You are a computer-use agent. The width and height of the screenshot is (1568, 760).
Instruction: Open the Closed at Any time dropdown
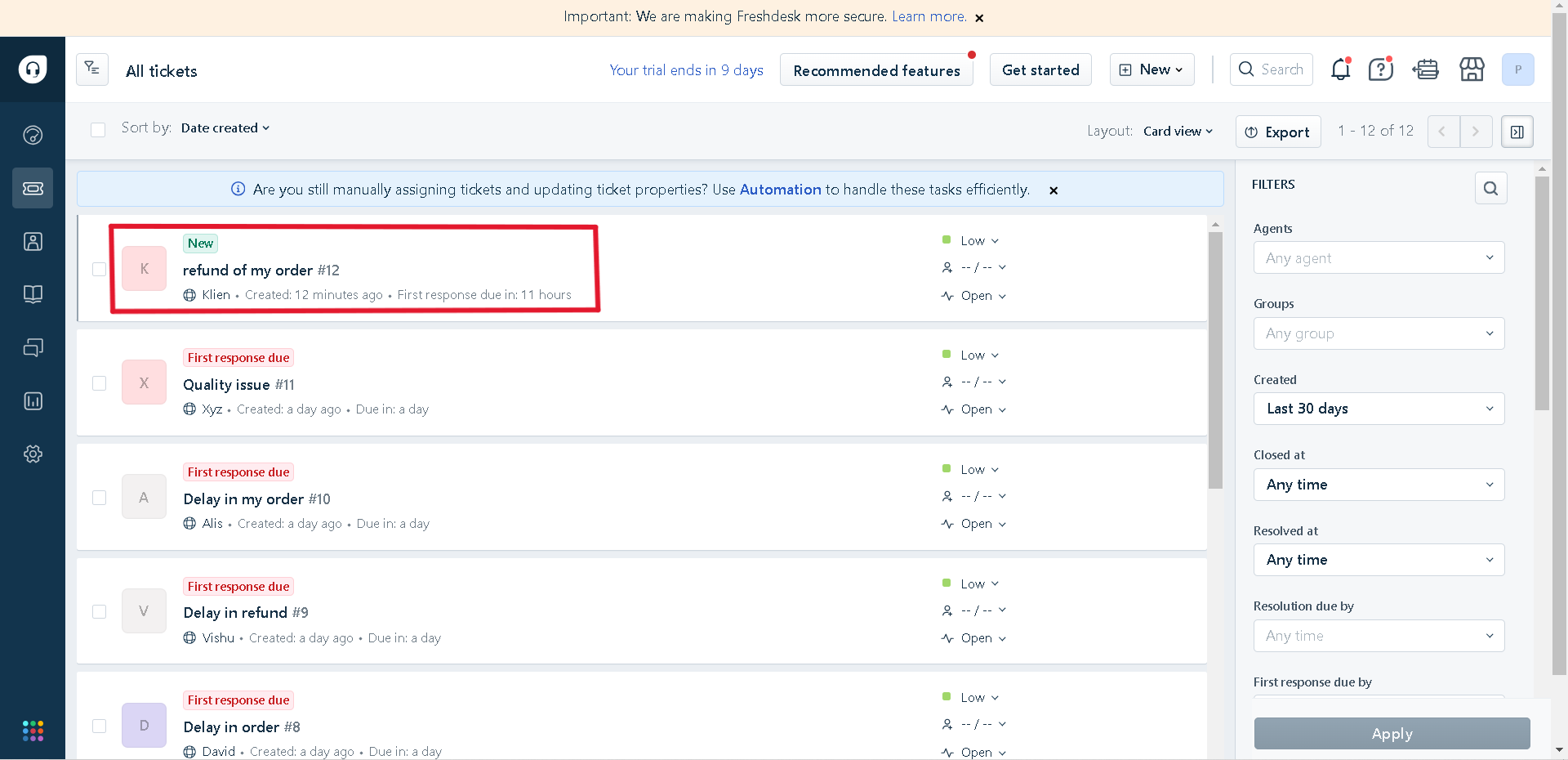point(1379,485)
